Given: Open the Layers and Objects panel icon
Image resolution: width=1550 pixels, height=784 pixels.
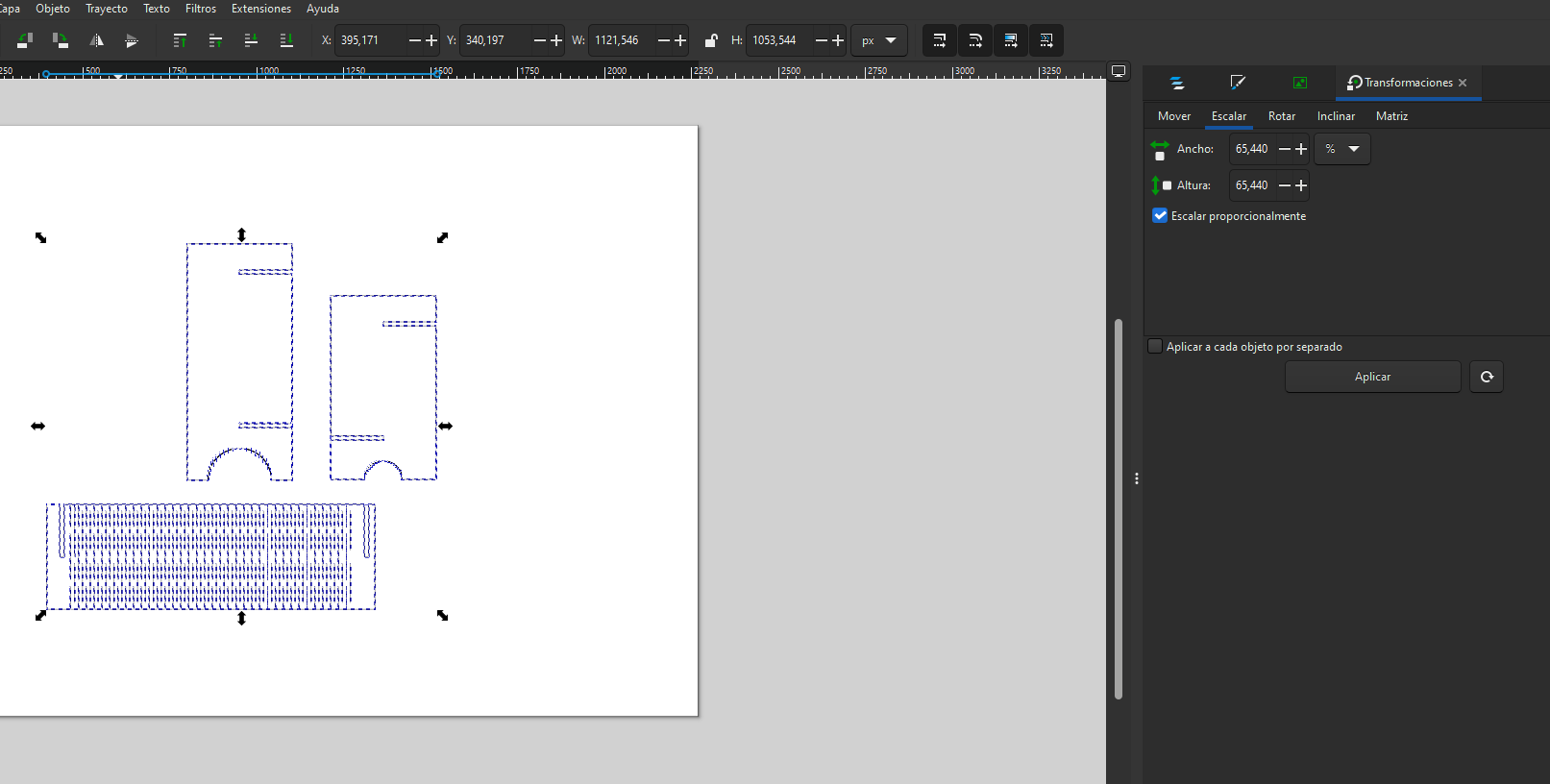Looking at the screenshot, I should (1177, 83).
